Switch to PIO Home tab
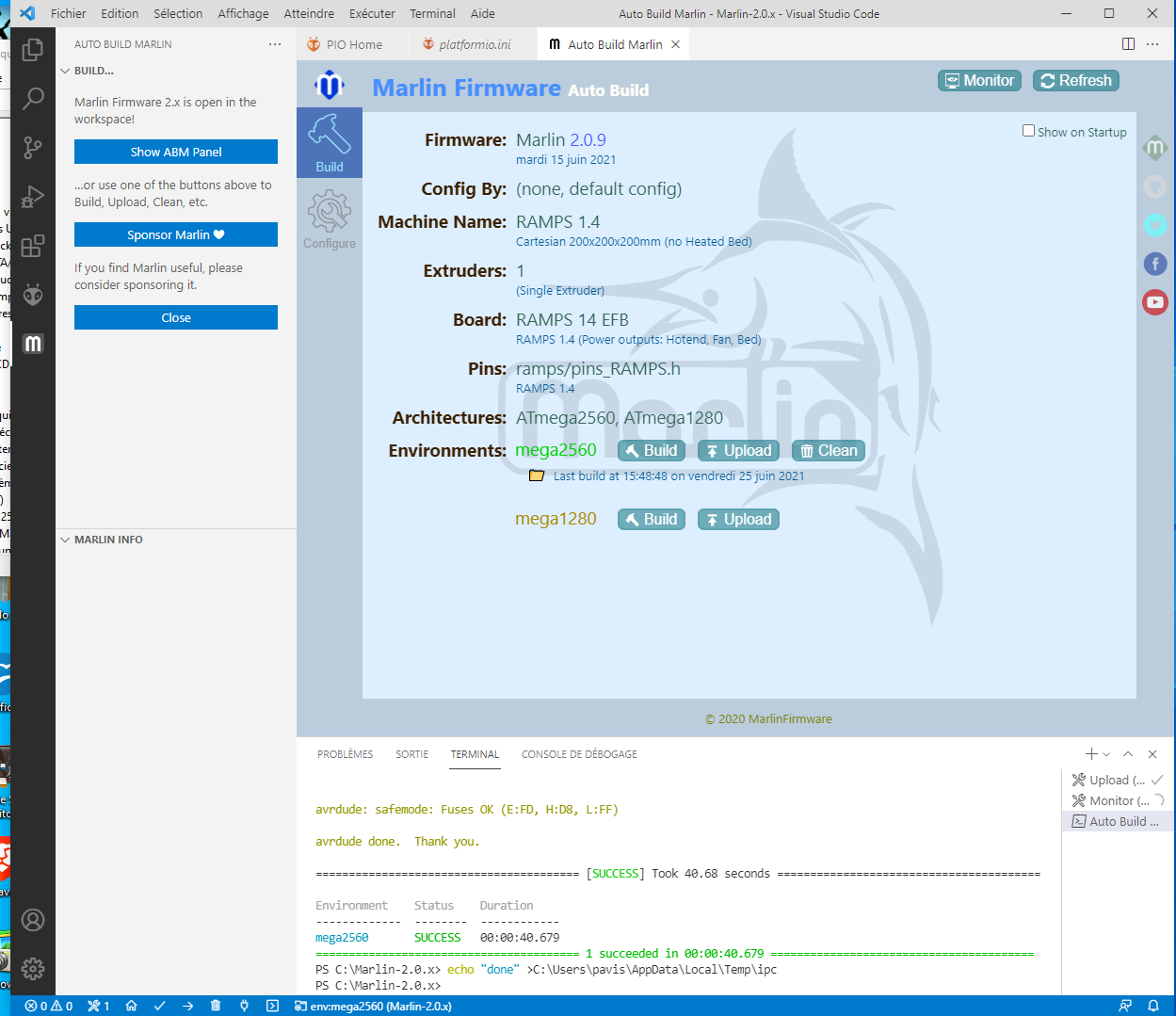1176x1016 pixels. 353,44
